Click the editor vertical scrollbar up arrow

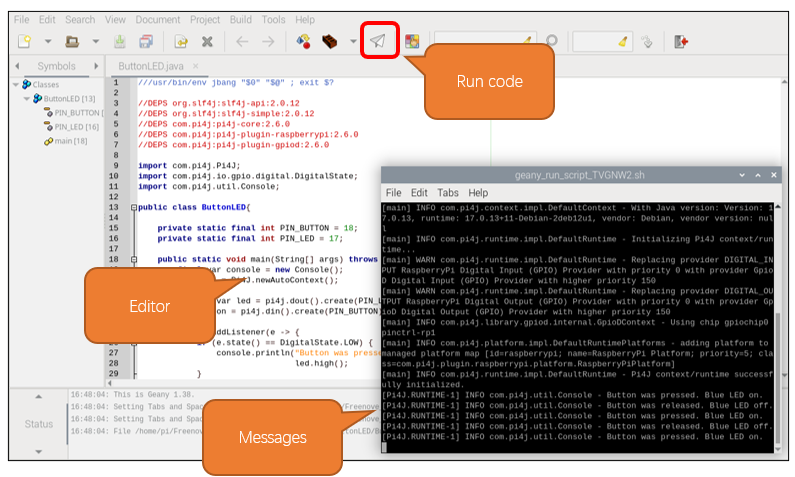(x=784, y=82)
